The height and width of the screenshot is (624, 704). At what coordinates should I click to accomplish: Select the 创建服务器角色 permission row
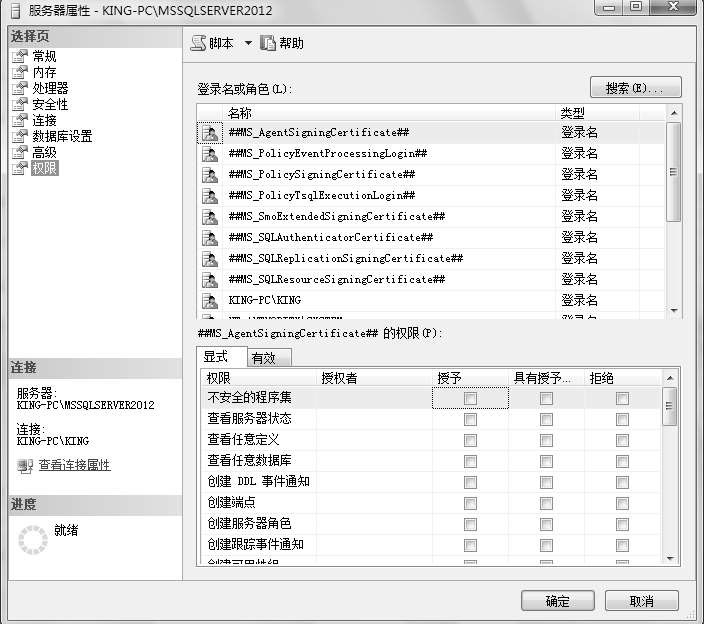[x=431, y=524]
